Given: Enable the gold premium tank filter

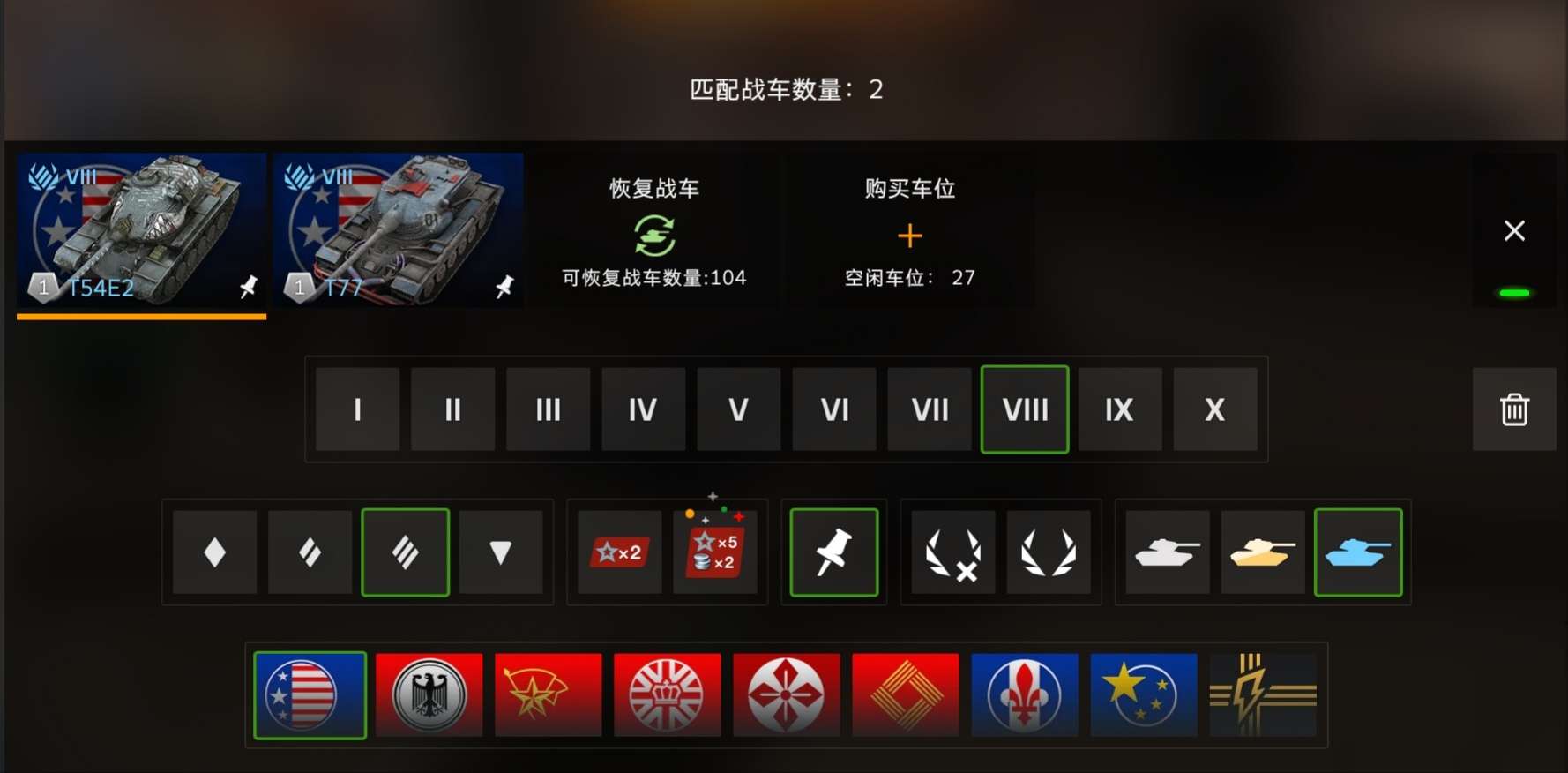Looking at the screenshot, I should tap(1263, 552).
